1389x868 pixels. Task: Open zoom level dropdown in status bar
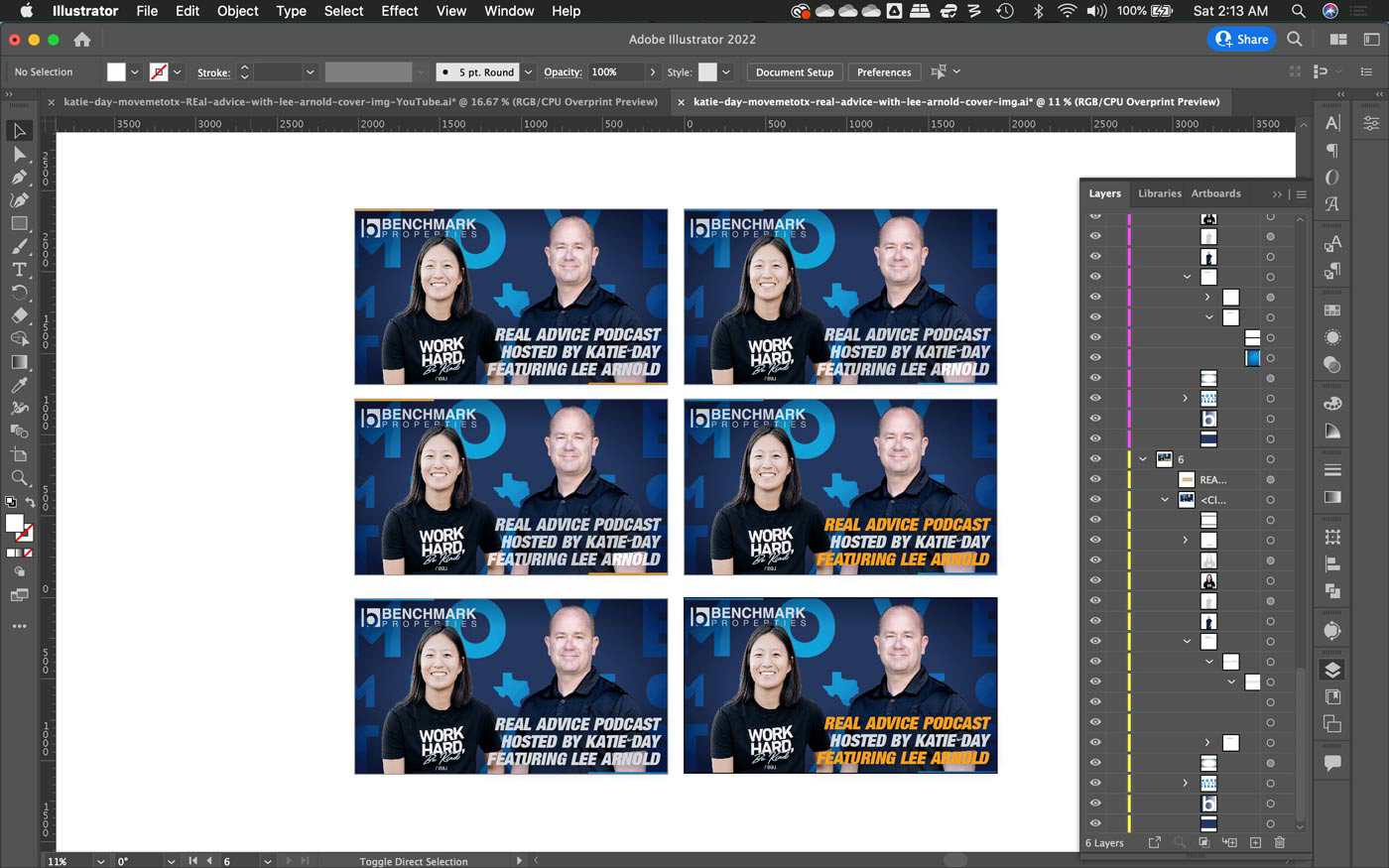(101, 861)
